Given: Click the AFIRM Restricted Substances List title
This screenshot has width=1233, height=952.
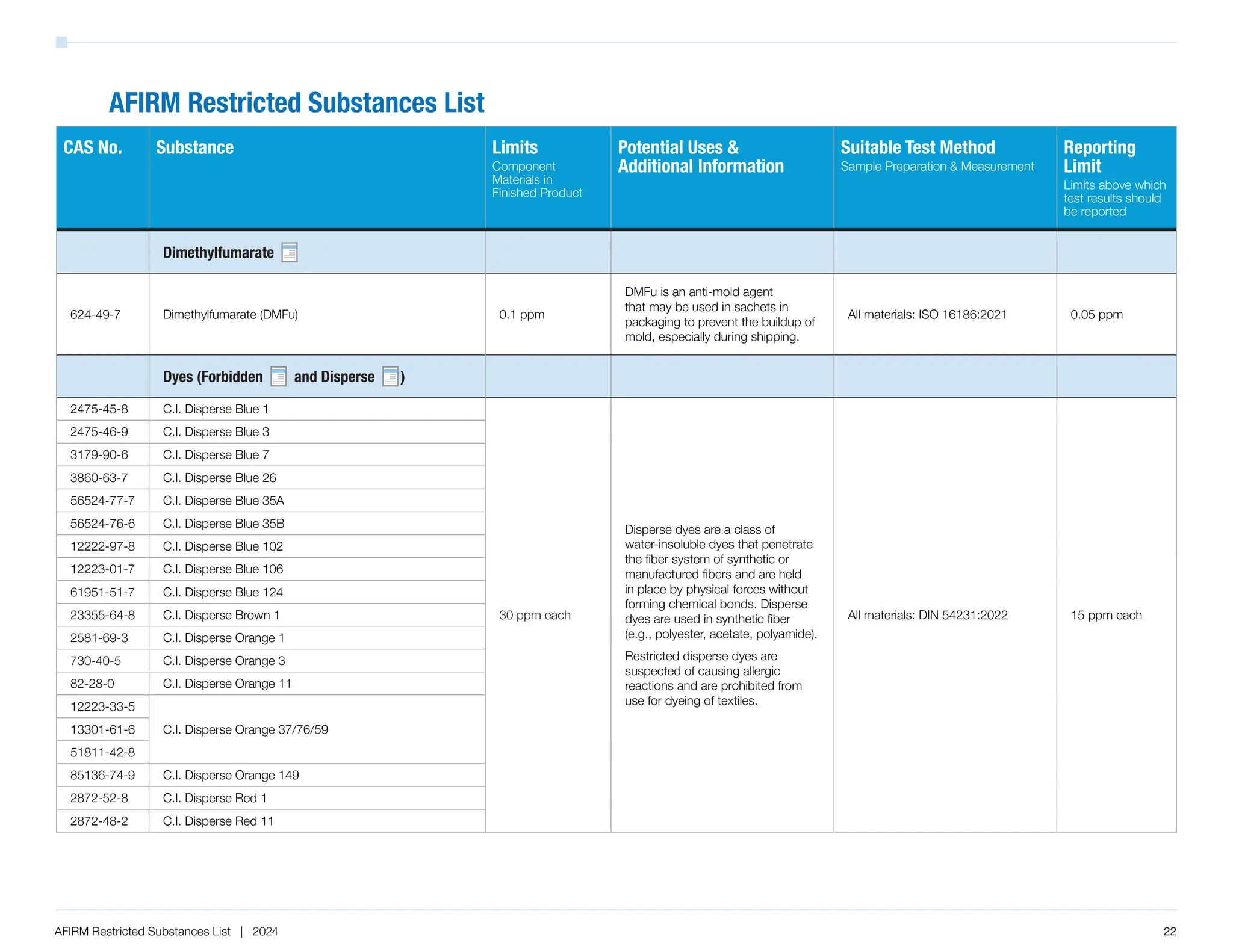Looking at the screenshot, I should click(296, 103).
